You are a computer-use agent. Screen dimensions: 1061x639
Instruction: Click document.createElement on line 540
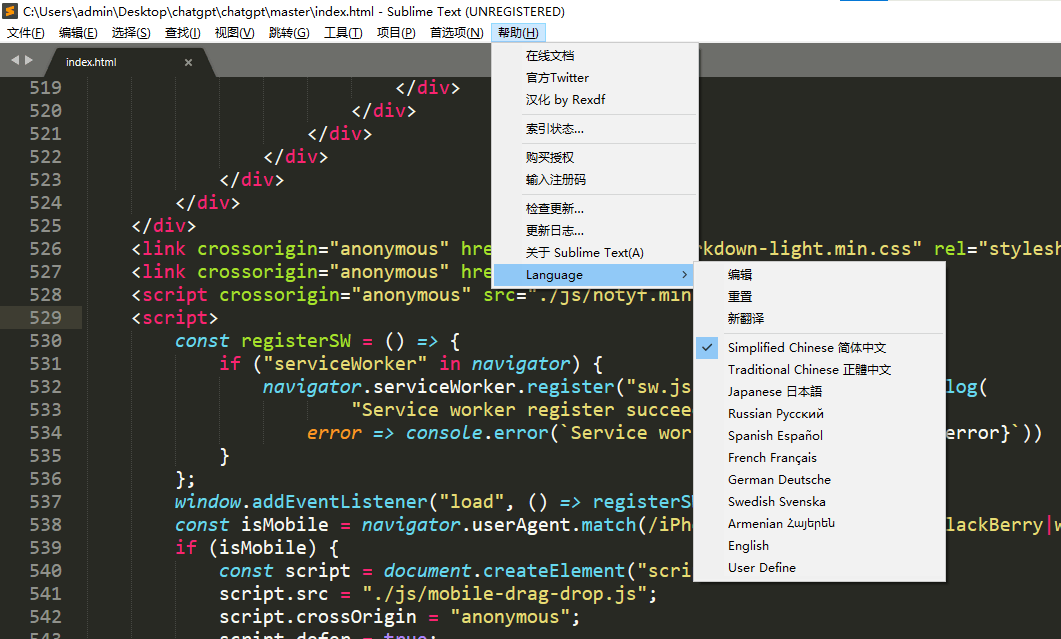tap(505, 571)
